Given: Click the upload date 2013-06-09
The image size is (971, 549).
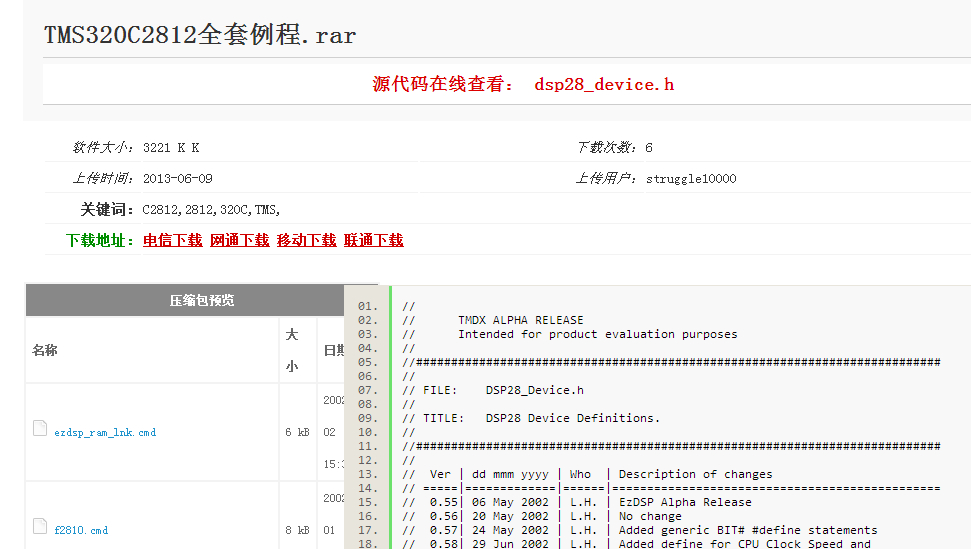Looking at the screenshot, I should [x=178, y=179].
